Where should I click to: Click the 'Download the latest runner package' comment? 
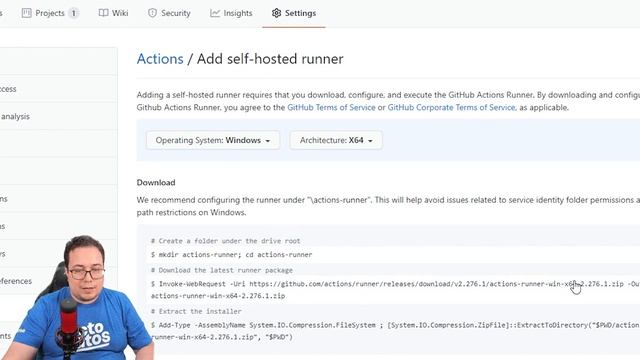(x=222, y=270)
